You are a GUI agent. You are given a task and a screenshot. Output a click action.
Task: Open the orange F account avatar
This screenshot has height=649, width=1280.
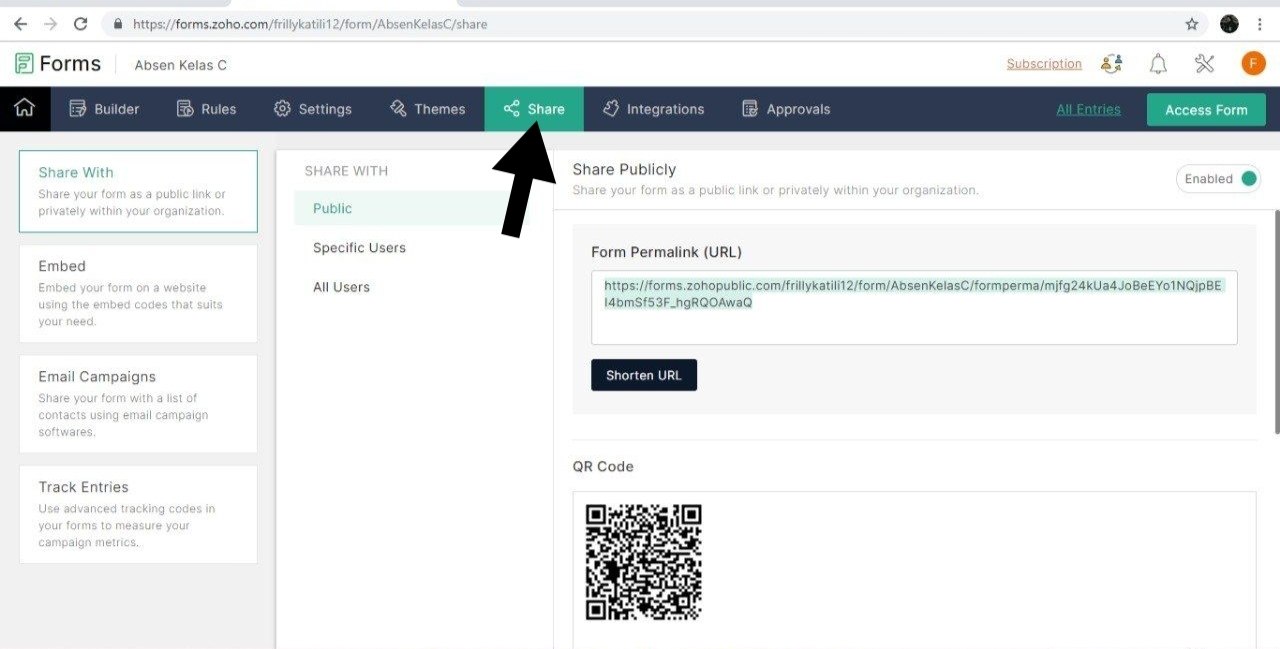click(x=1253, y=64)
